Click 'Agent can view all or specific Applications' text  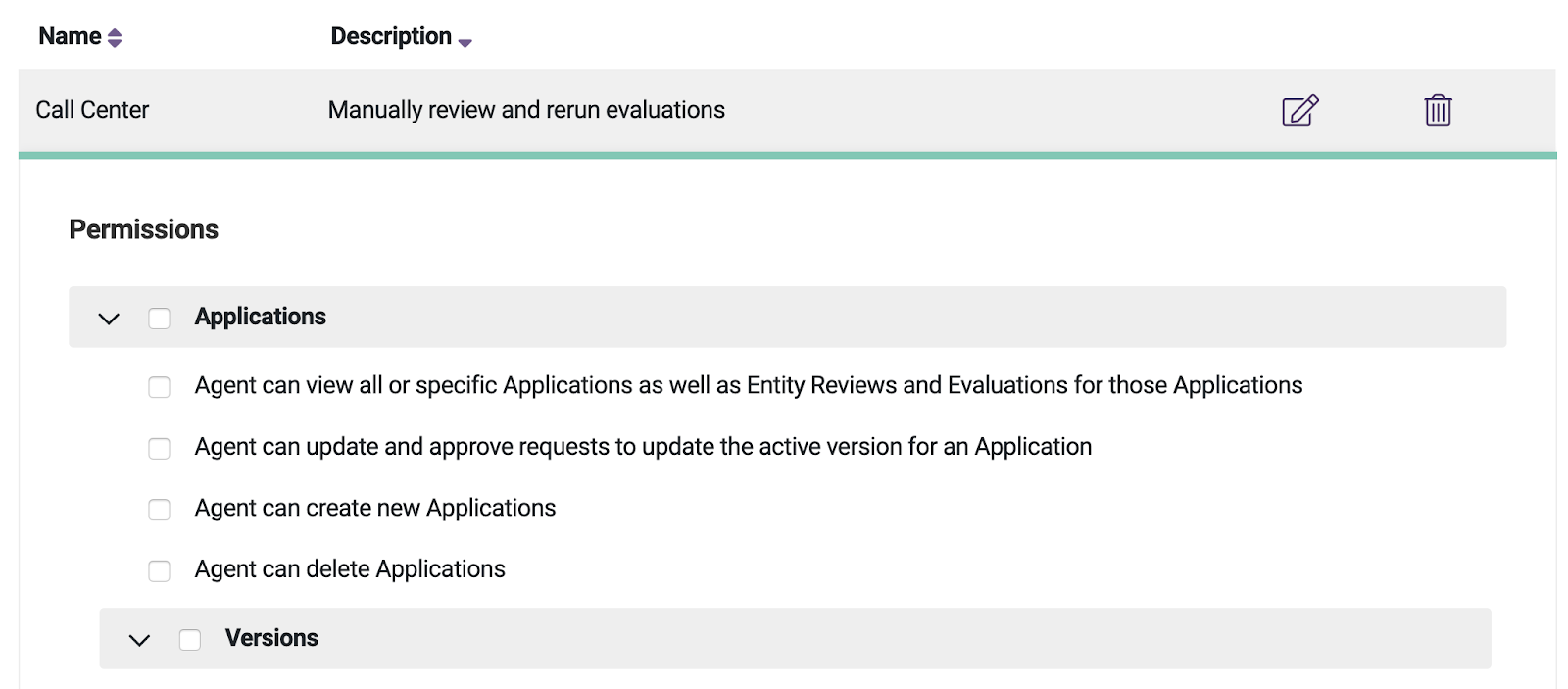point(749,385)
